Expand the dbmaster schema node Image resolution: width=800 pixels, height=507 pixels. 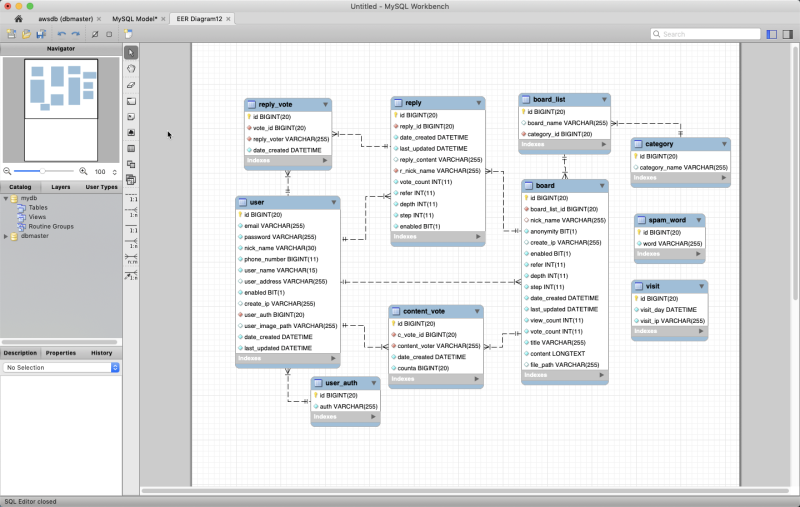6,236
